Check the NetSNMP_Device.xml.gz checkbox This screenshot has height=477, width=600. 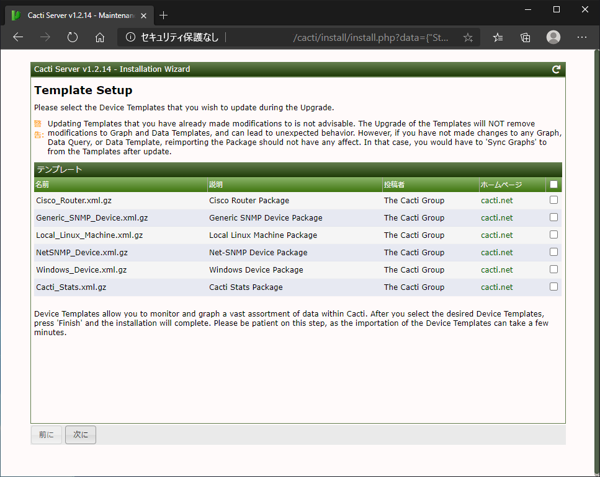point(553,252)
